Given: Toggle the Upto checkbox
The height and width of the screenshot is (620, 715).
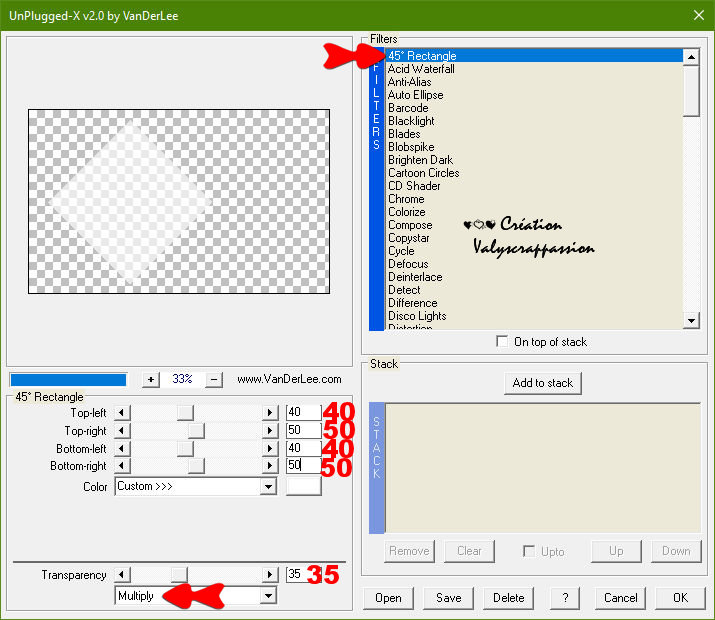Looking at the screenshot, I should [x=529, y=551].
